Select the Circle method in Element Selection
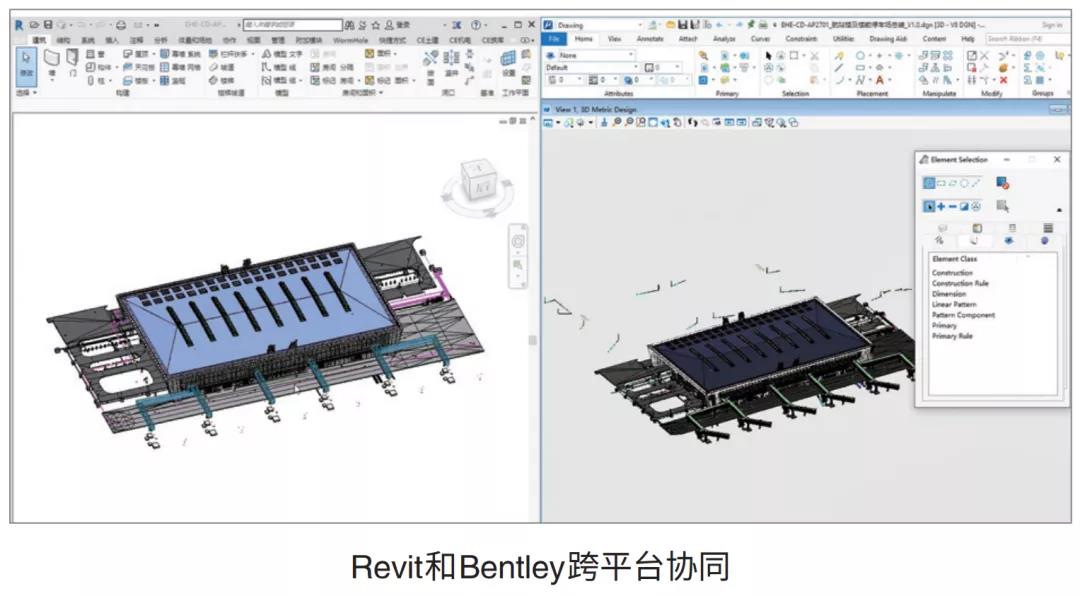This screenshot has width=1080, height=596. 964,183
